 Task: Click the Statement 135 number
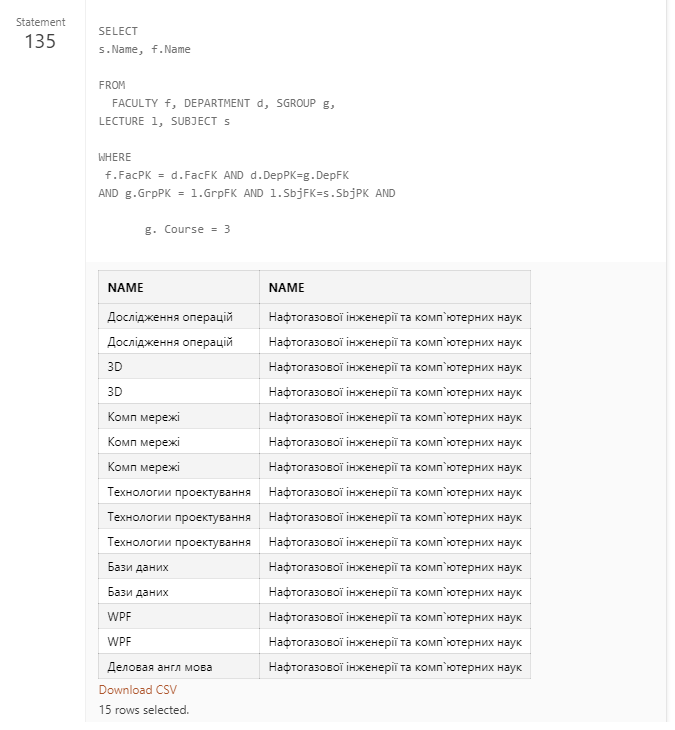[x=40, y=41]
